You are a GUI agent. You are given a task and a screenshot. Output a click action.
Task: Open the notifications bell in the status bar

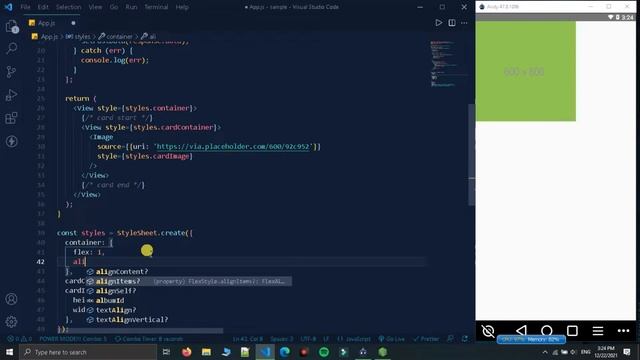click(464, 339)
